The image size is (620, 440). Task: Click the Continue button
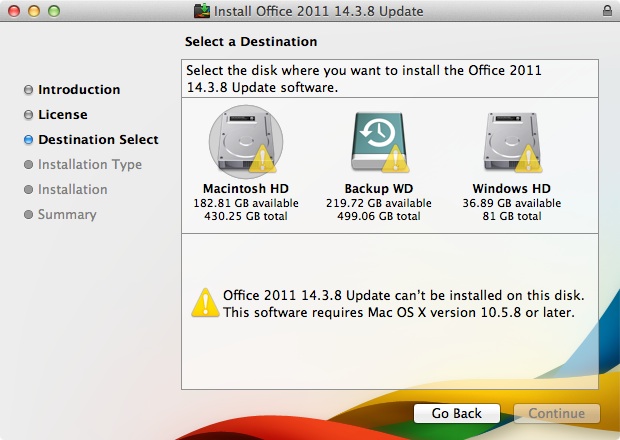tap(556, 413)
